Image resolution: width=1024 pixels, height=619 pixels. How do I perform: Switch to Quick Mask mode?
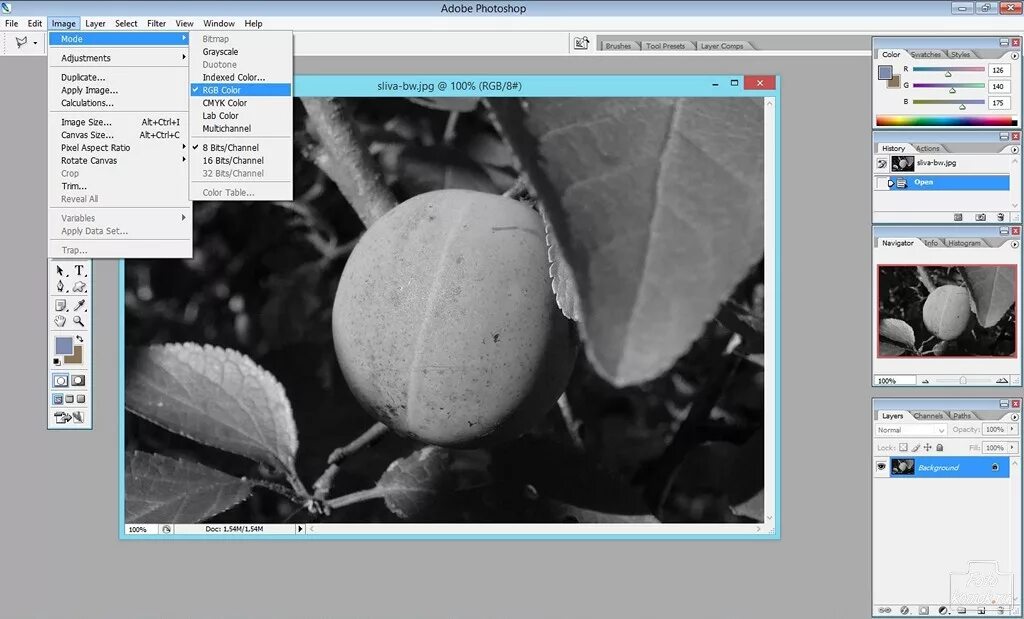(78, 380)
